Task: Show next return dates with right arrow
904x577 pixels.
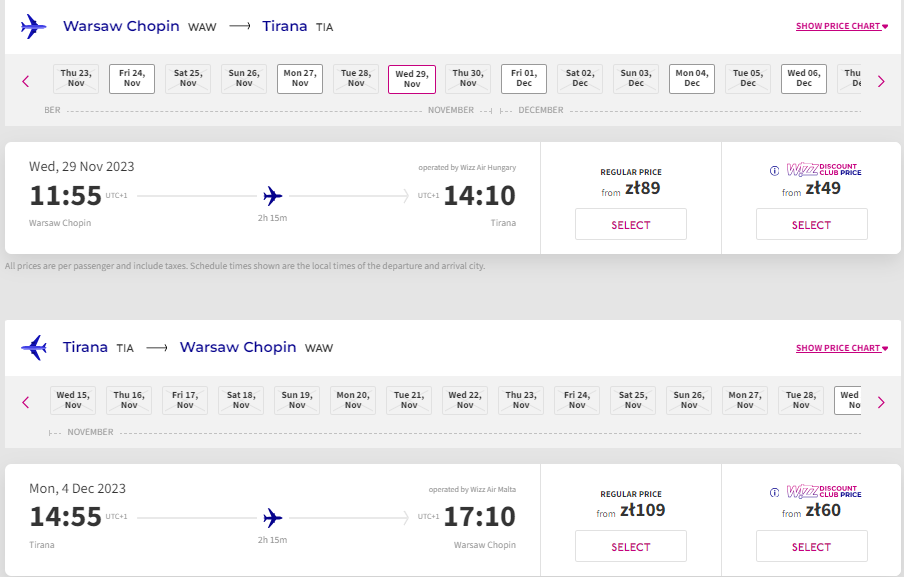Action: [x=881, y=402]
